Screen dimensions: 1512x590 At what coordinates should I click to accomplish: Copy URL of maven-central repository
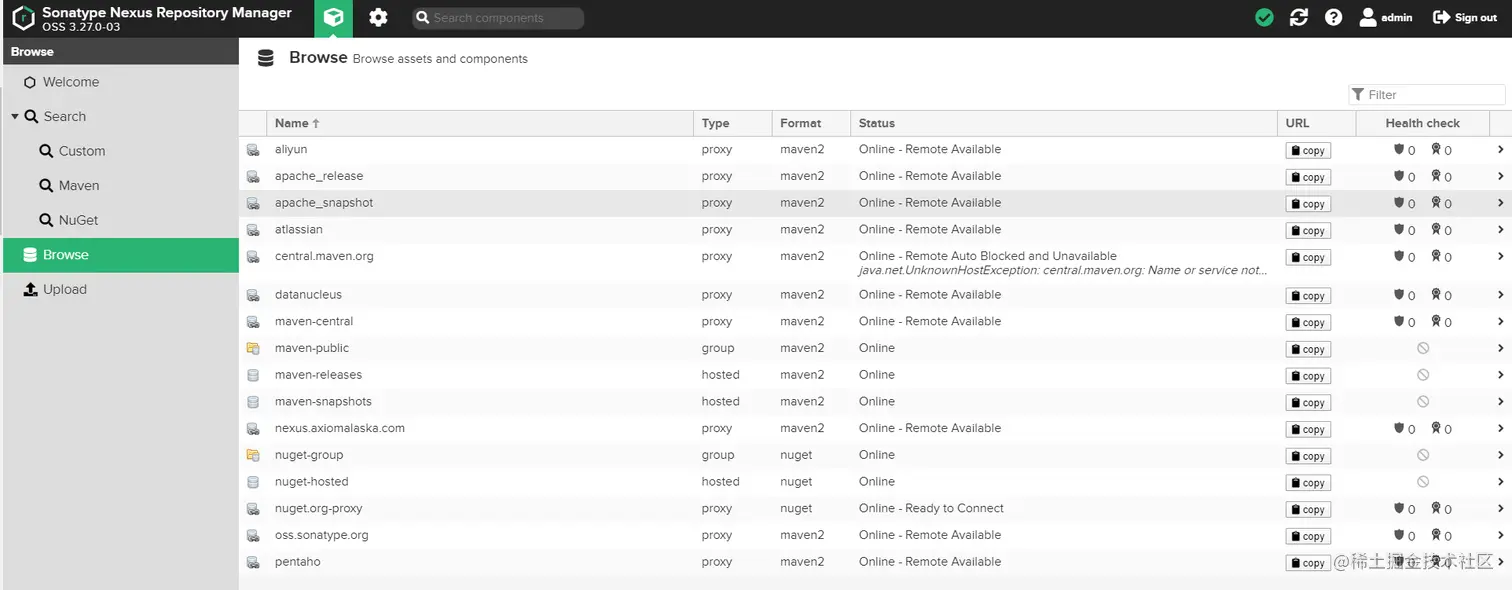1308,322
